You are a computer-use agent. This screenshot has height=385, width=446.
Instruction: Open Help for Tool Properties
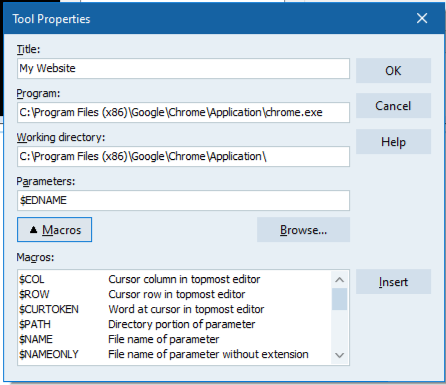click(x=393, y=142)
